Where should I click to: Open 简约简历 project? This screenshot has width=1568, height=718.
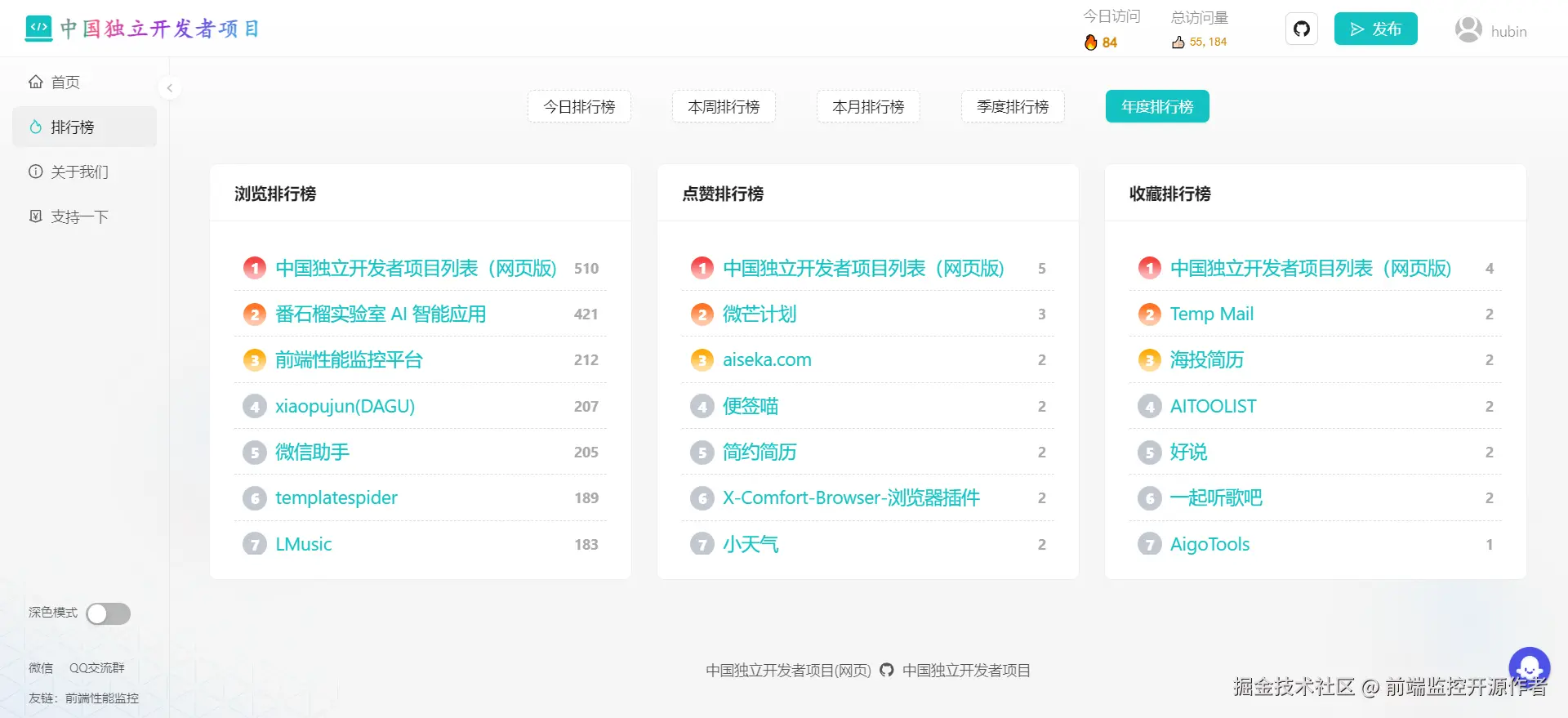(759, 452)
